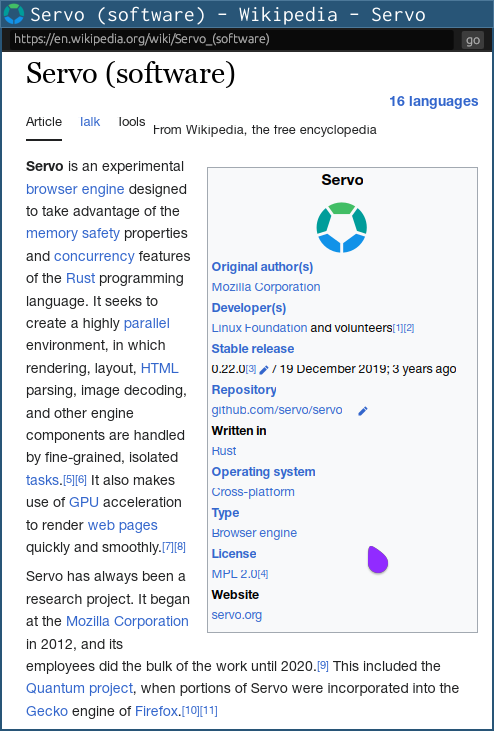Open the browser engine link
494x731 pixels.
[x=75, y=189]
